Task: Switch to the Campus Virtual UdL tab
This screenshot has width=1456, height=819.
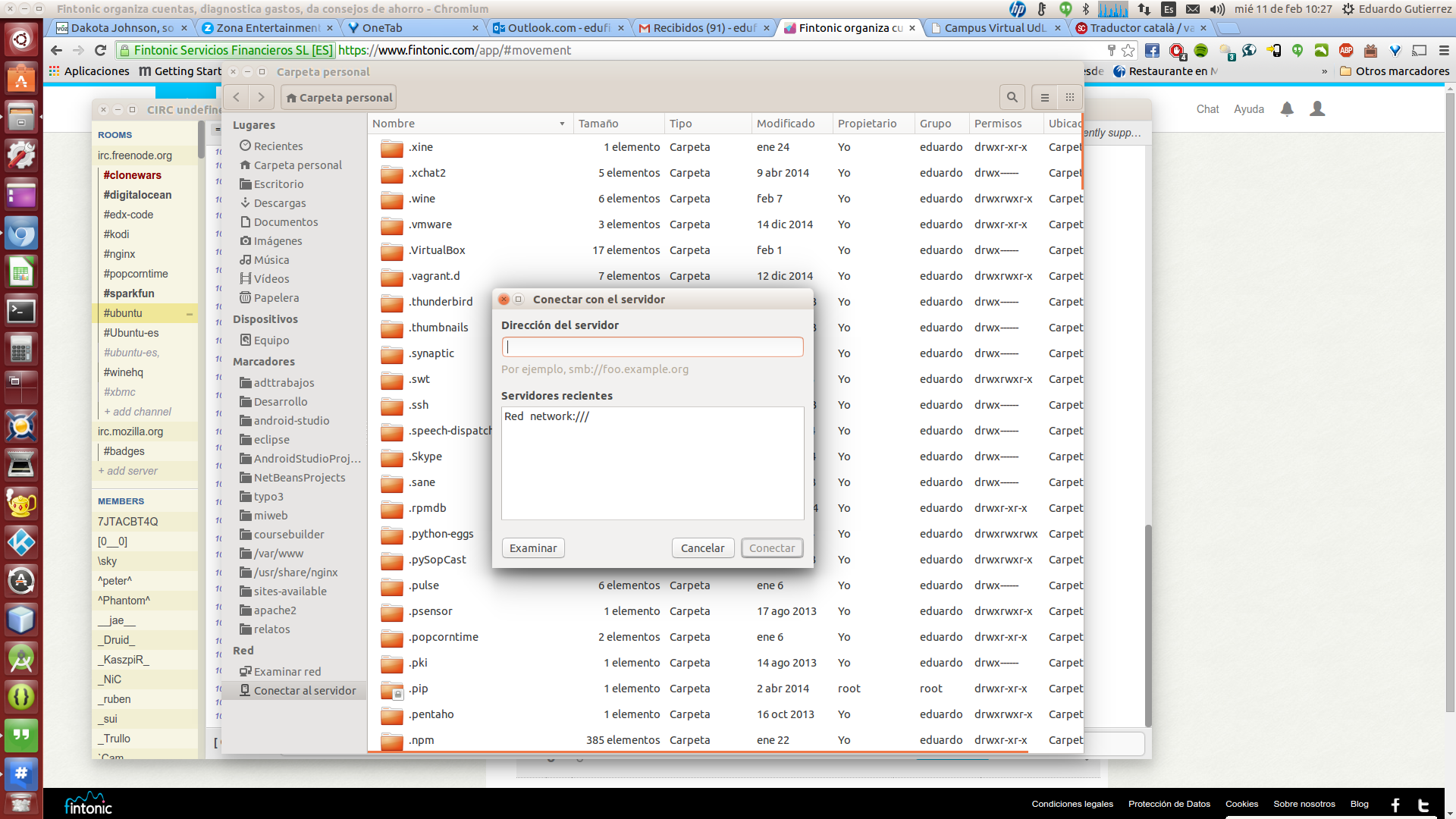Action: coord(995,28)
